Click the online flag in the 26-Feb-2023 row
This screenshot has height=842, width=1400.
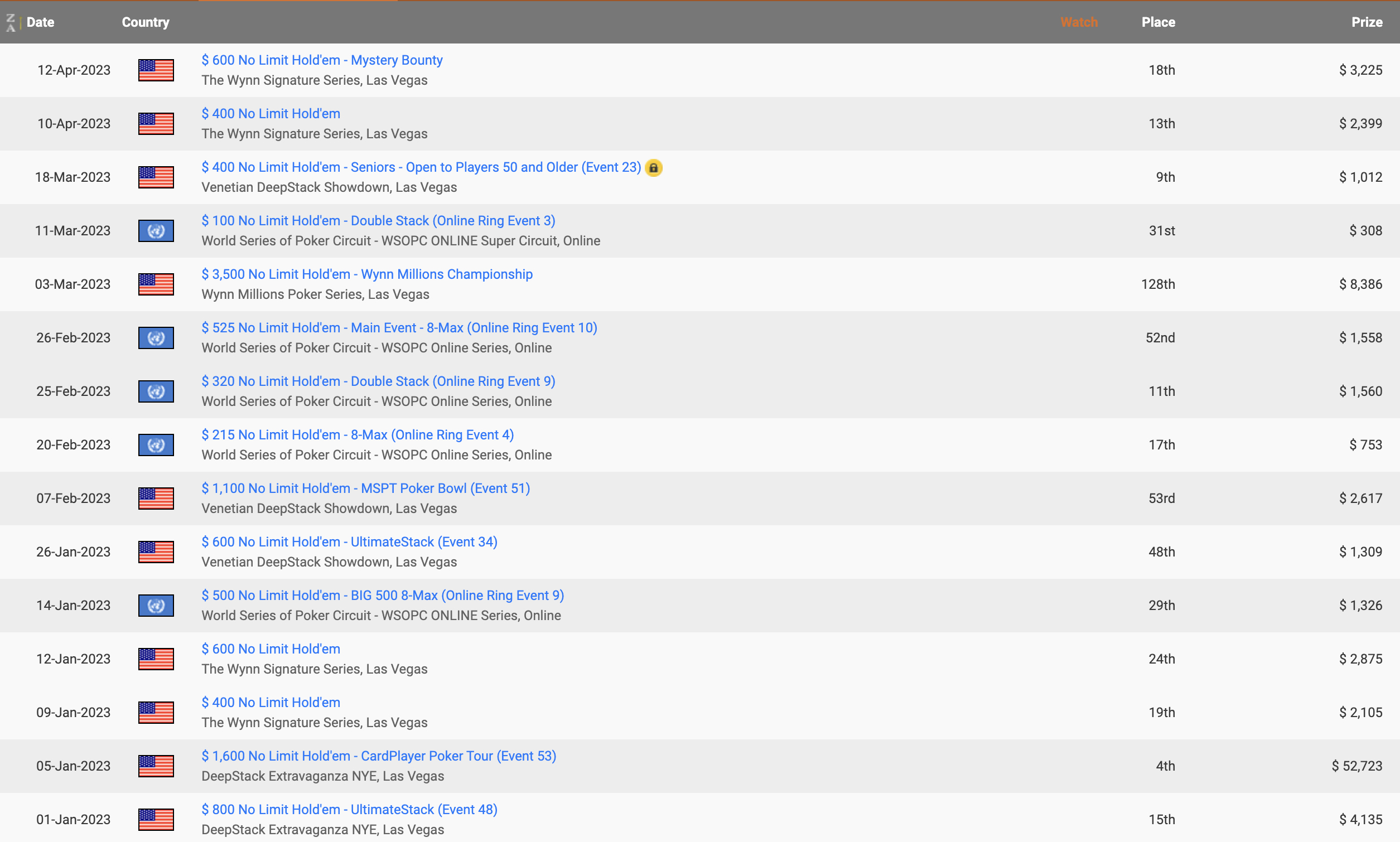(156, 337)
